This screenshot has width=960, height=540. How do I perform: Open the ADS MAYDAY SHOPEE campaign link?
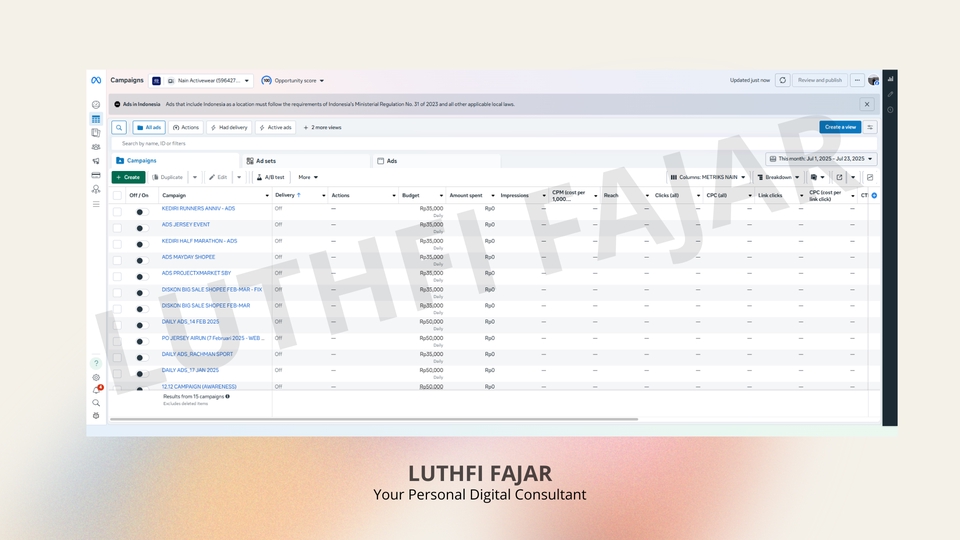click(189, 257)
